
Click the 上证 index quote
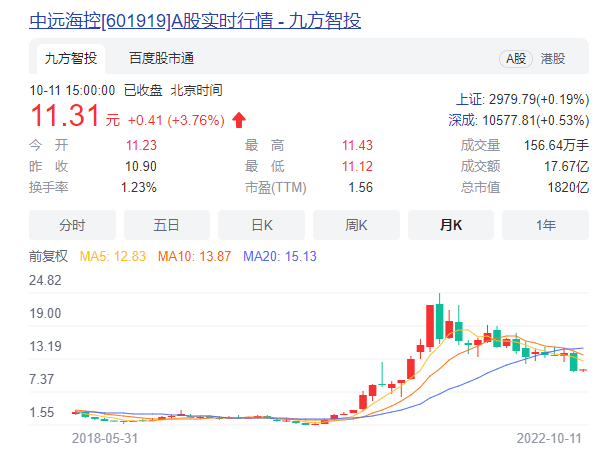coord(522,100)
